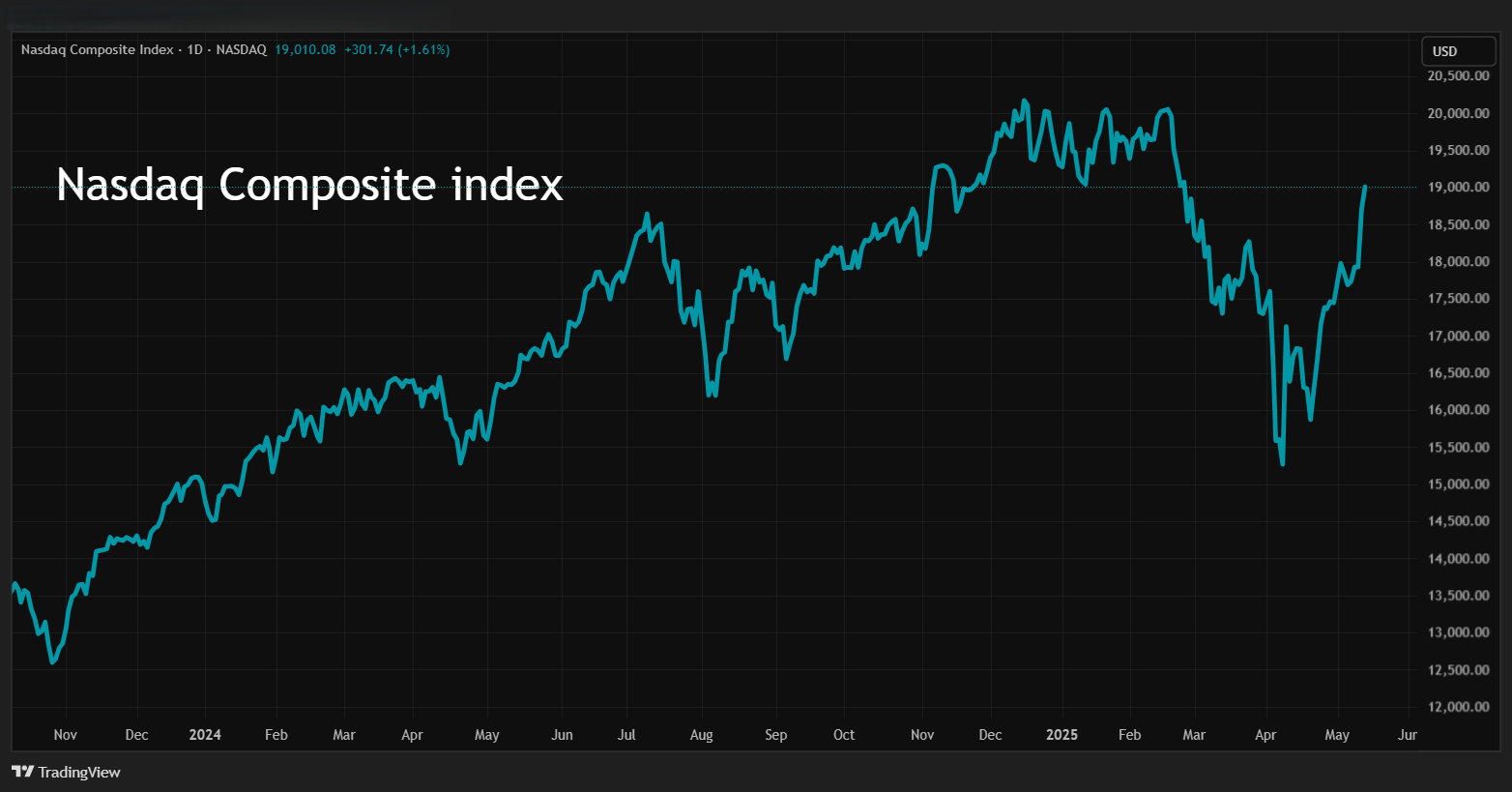Click the NASDAQ exchange label in legend
The image size is (1512, 792).
[241, 49]
